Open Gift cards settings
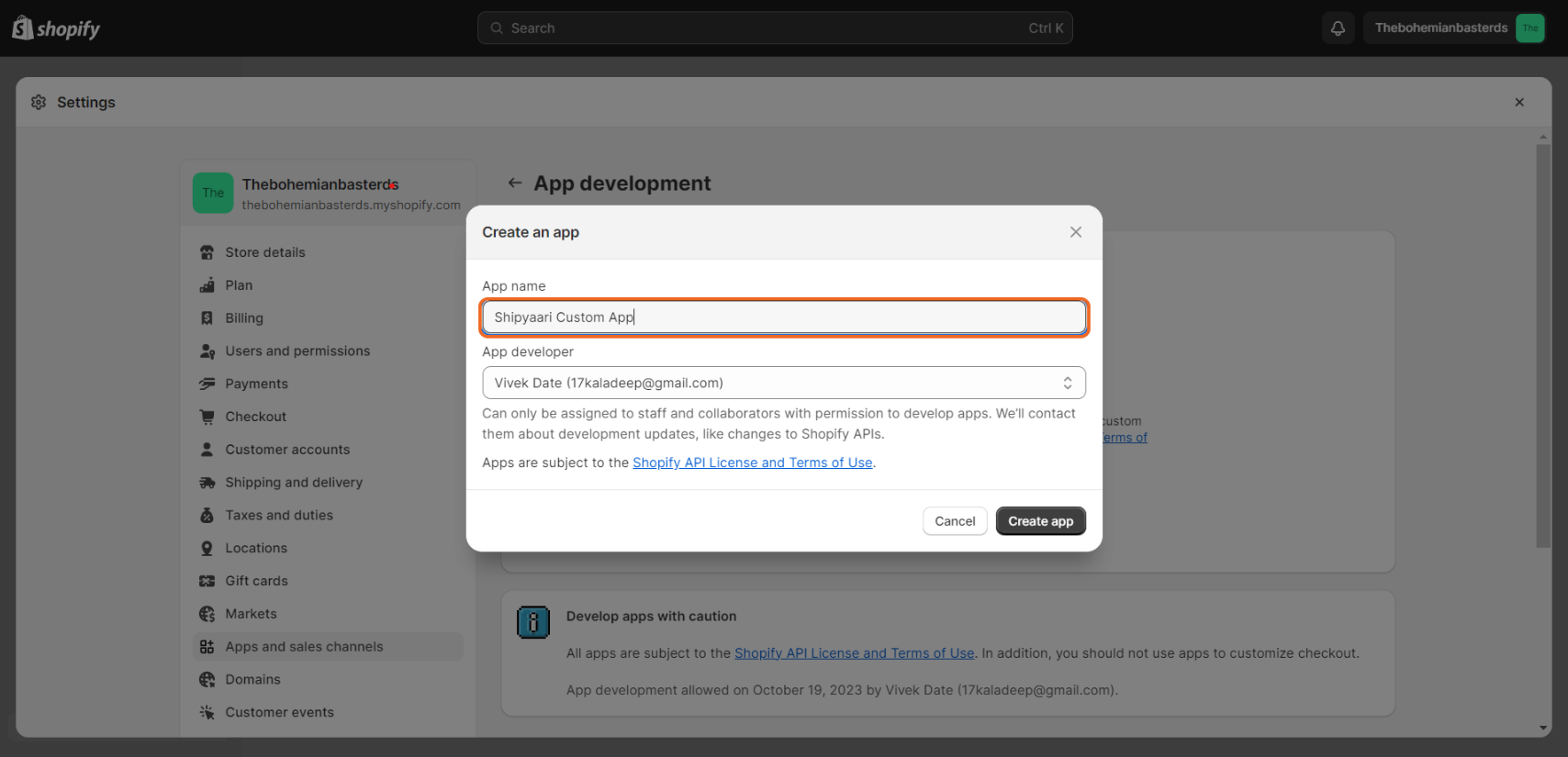The image size is (1568, 757). coord(256,581)
